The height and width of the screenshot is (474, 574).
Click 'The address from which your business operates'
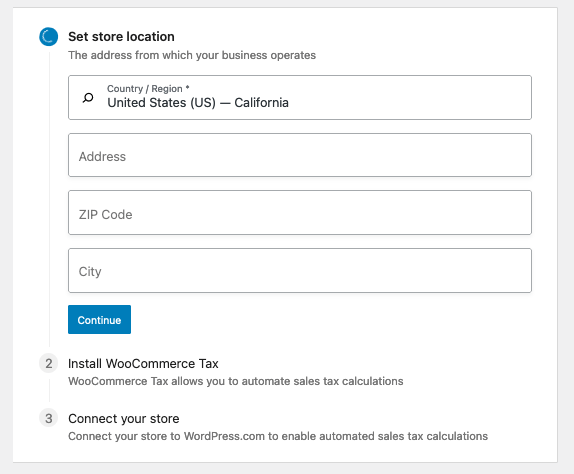(x=192, y=55)
